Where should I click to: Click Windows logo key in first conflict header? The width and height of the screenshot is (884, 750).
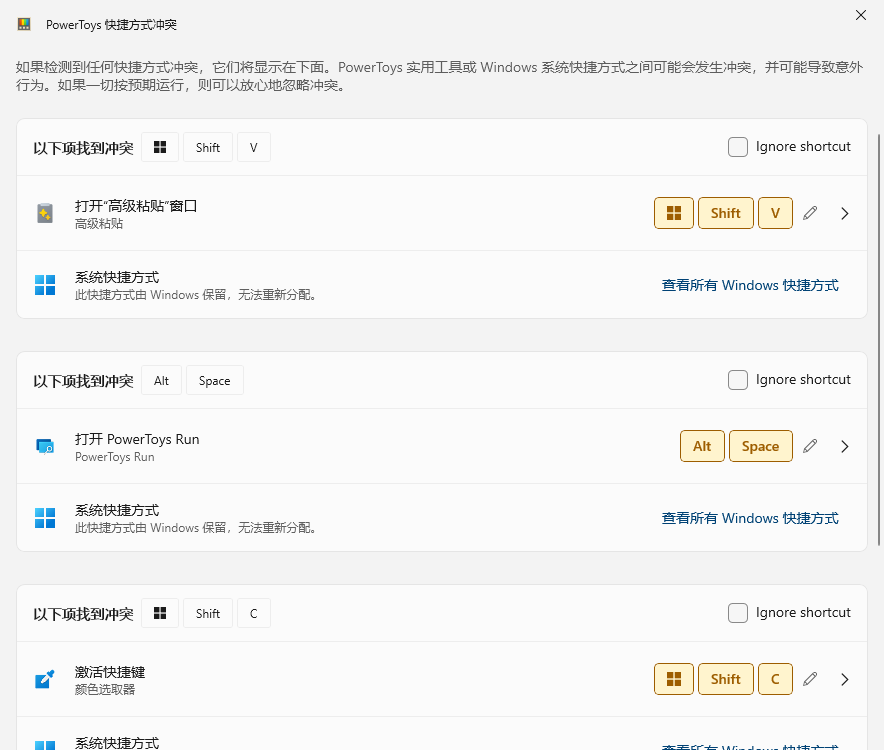160,147
